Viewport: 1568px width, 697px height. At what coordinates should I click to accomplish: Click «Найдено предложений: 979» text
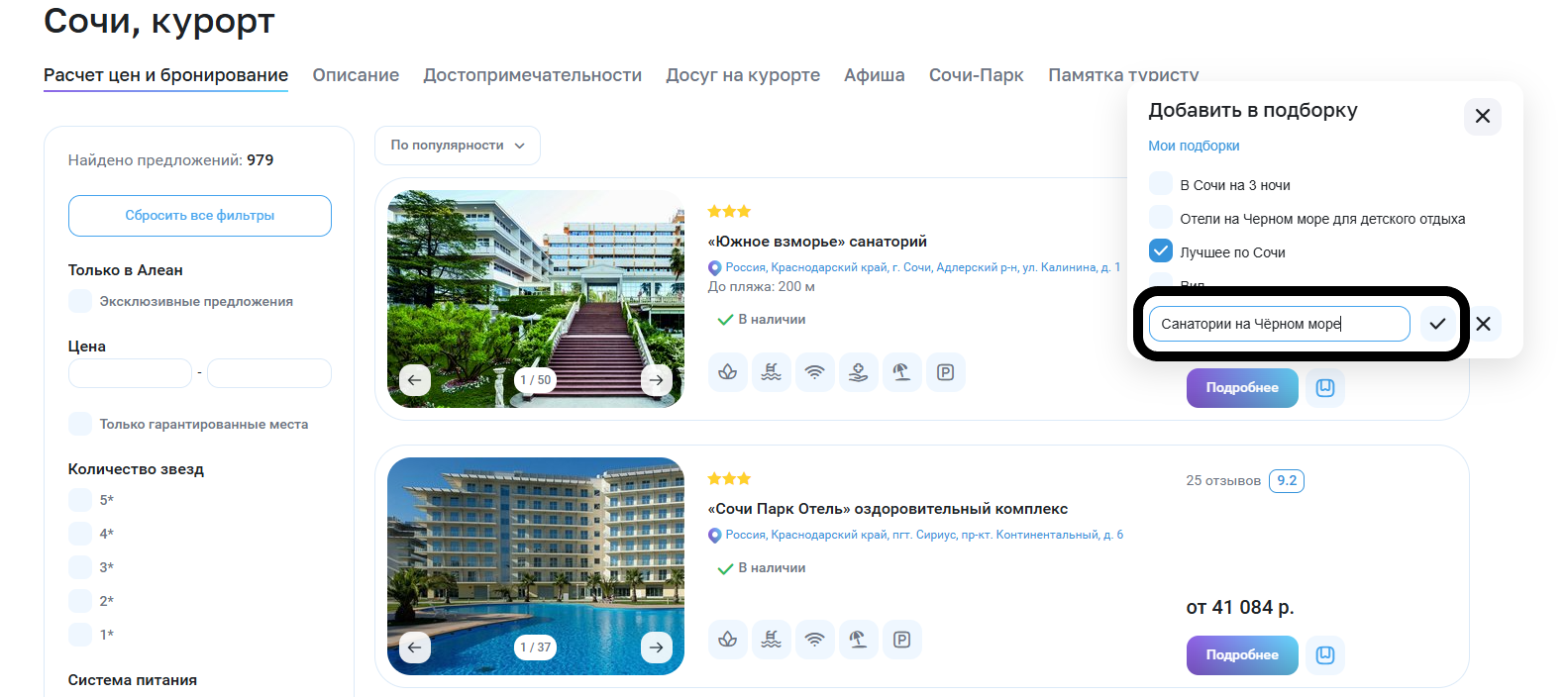click(x=170, y=160)
